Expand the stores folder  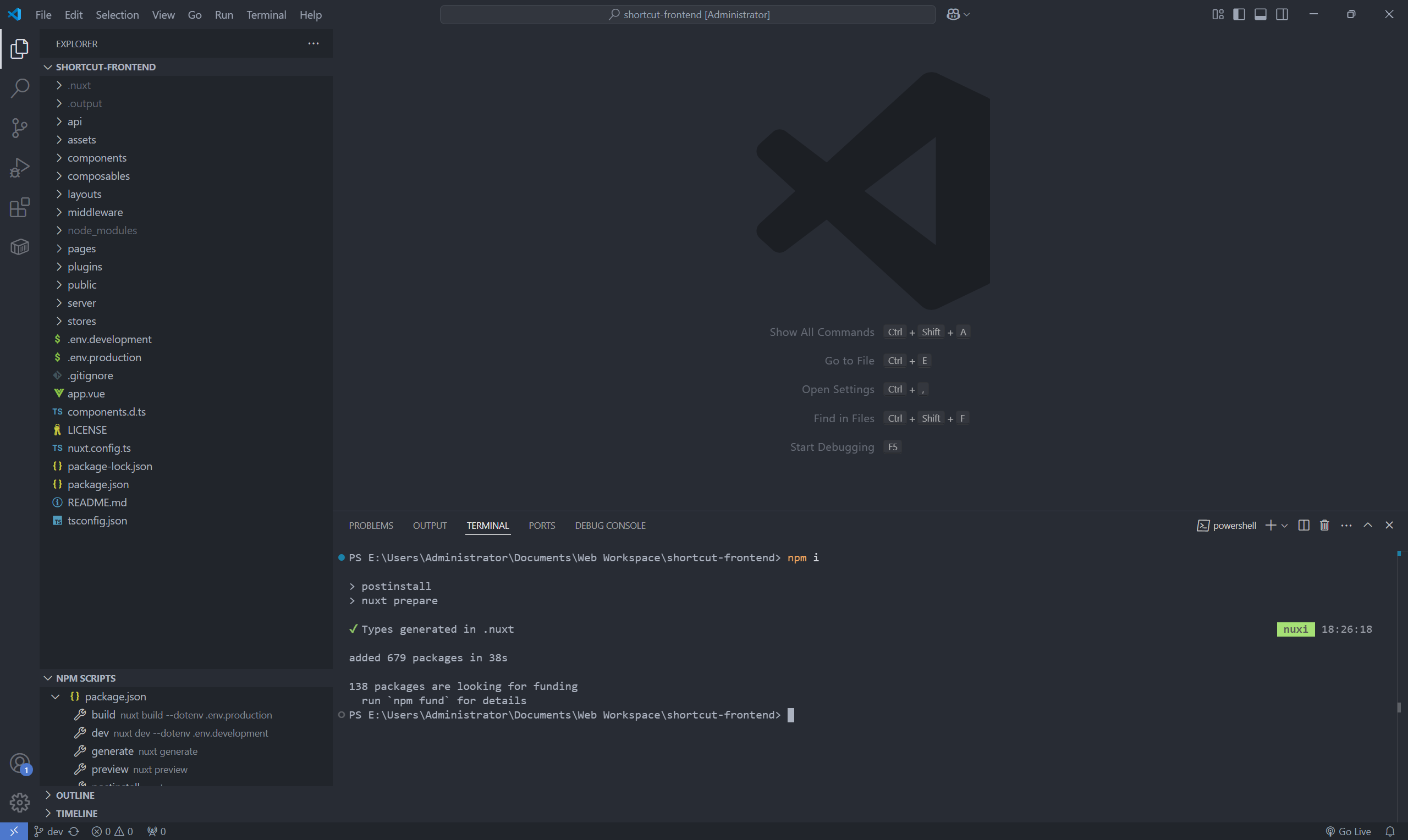point(186,321)
